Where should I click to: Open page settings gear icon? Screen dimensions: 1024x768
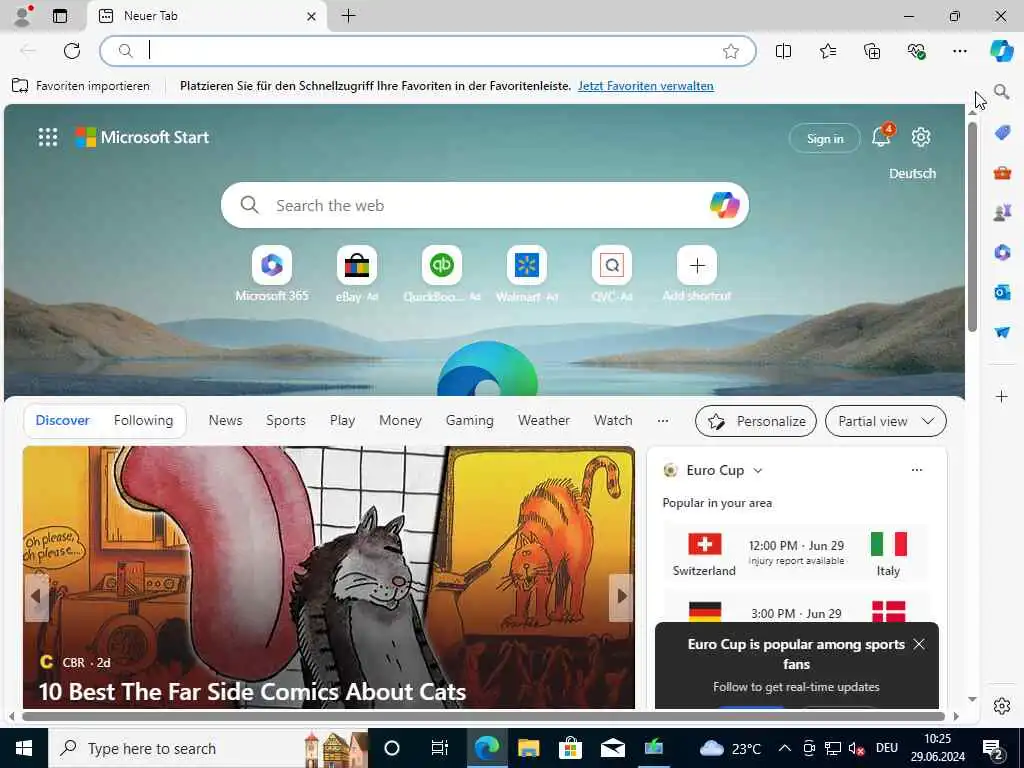921,137
